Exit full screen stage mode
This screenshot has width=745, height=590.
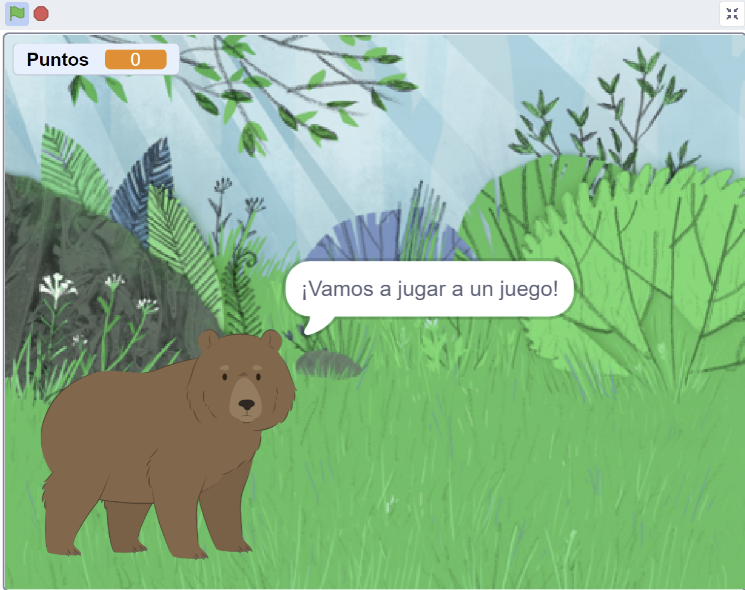pos(732,14)
